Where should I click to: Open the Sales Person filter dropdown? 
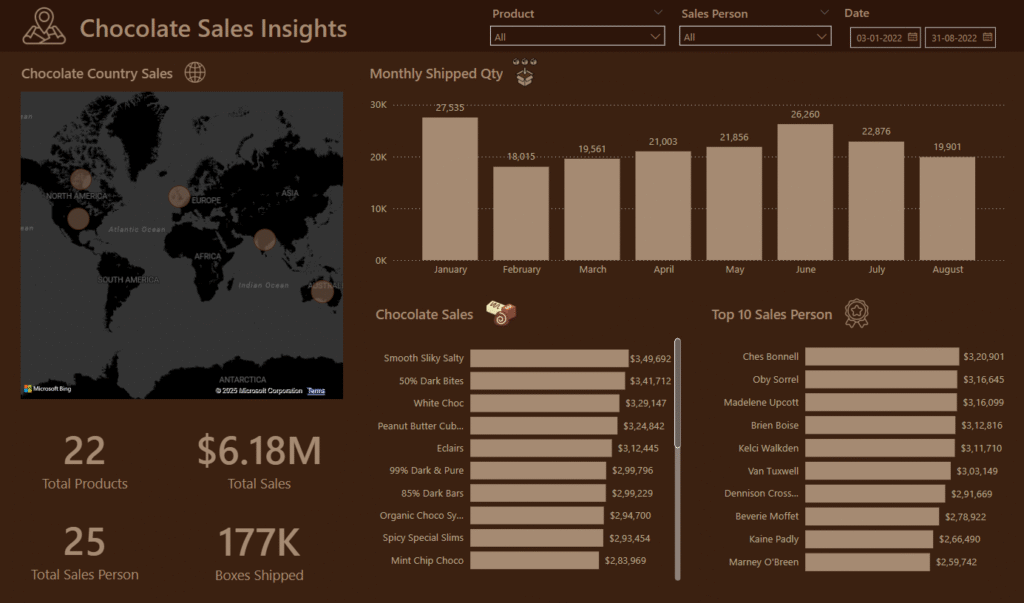755,37
